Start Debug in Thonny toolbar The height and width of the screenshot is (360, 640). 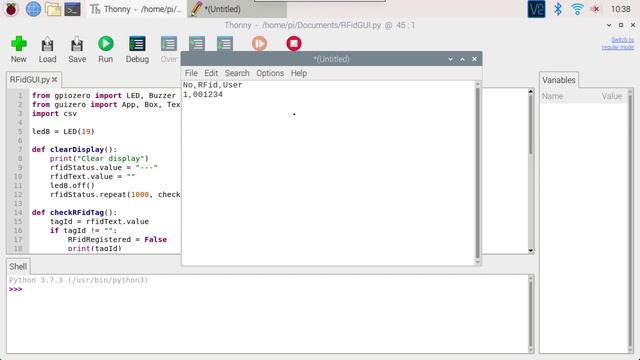pyautogui.click(x=137, y=49)
